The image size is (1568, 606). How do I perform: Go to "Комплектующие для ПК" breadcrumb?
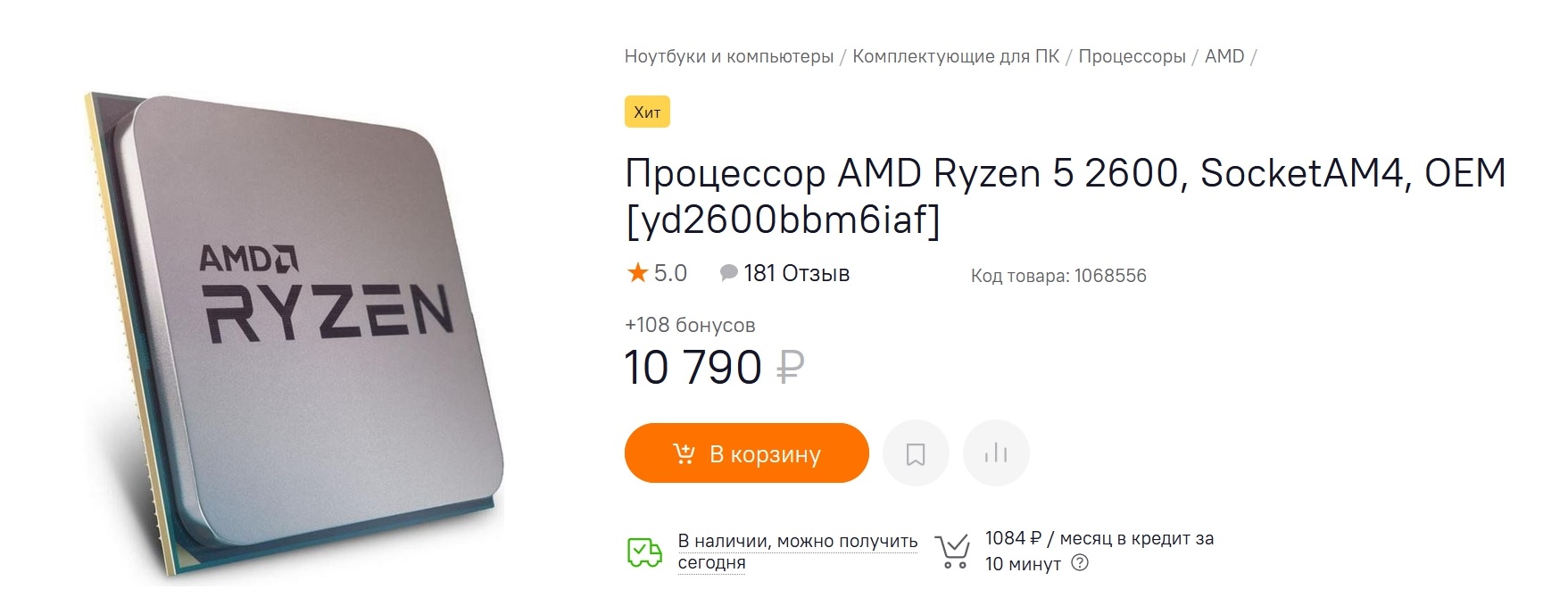point(956,56)
